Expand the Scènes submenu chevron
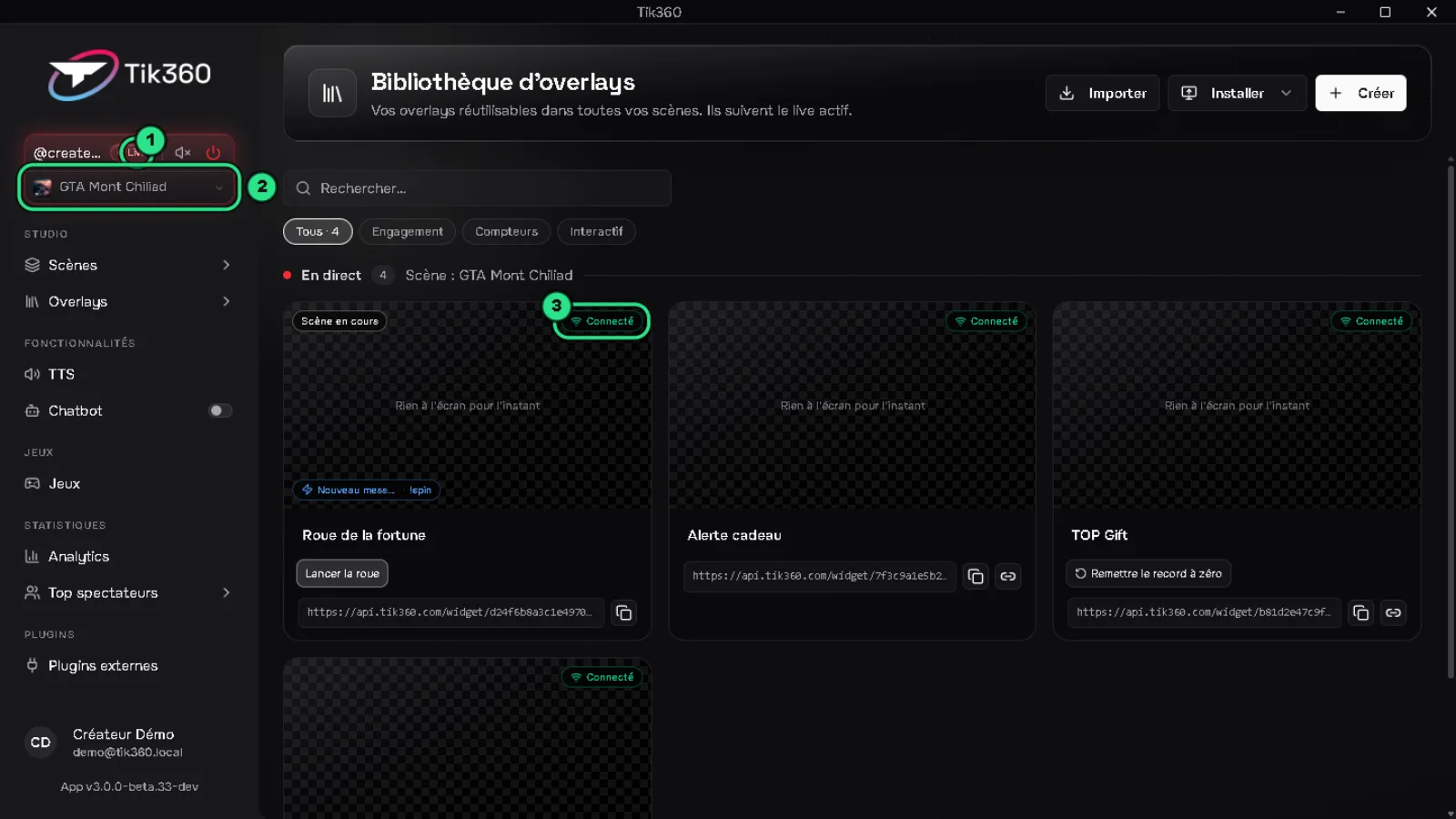1456x819 pixels. [227, 265]
